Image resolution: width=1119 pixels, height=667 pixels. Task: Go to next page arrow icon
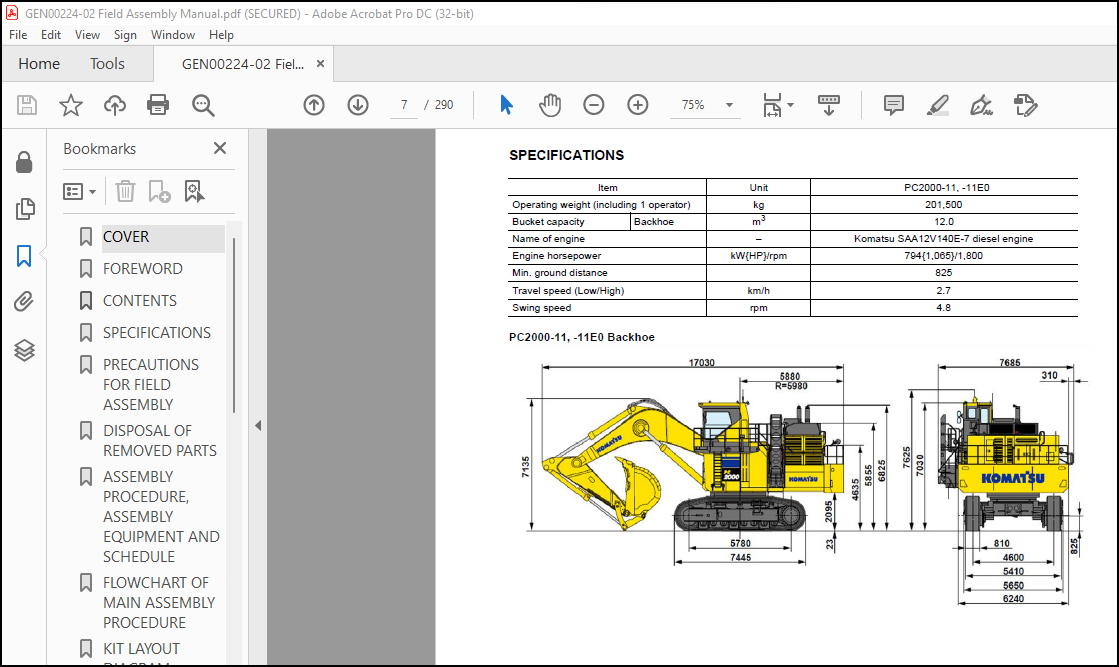pos(358,105)
